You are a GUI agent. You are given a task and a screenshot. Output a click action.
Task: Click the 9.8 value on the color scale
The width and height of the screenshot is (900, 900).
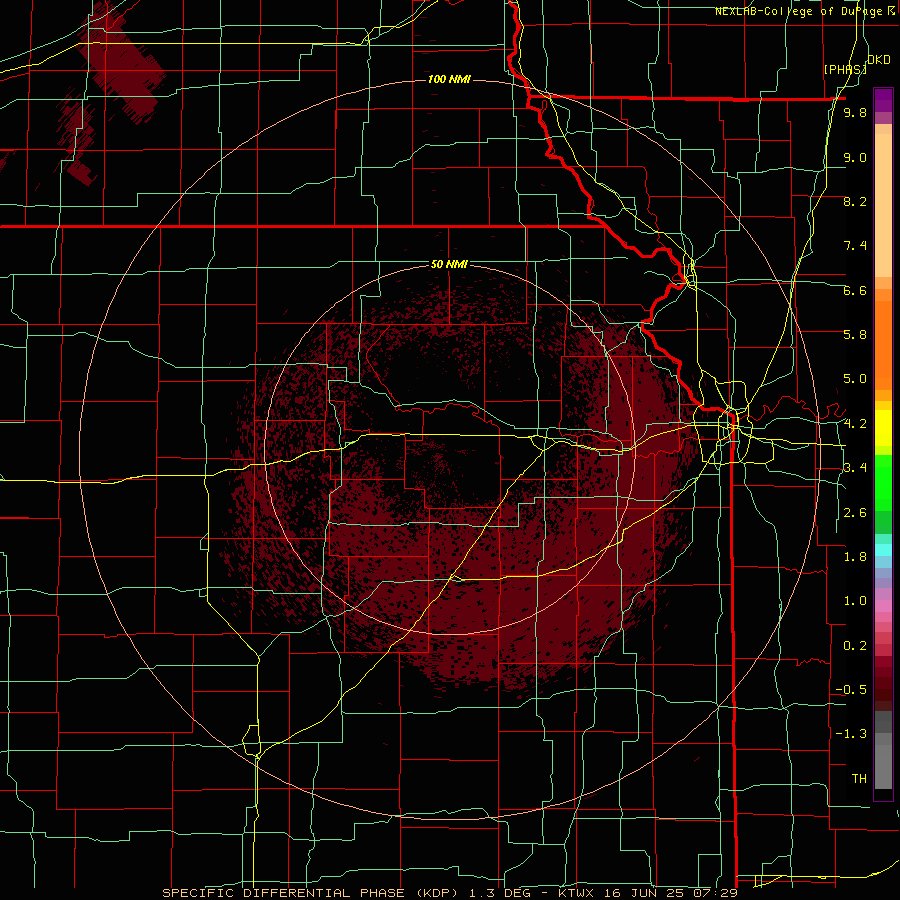(x=855, y=112)
